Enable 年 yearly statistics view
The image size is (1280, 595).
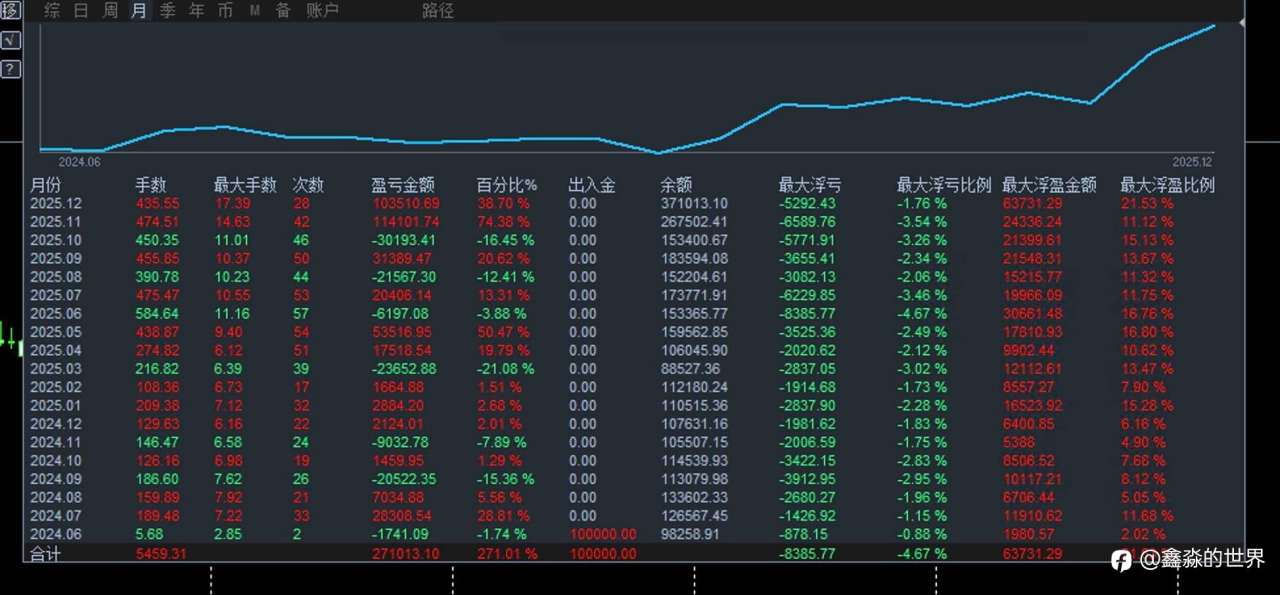click(196, 11)
